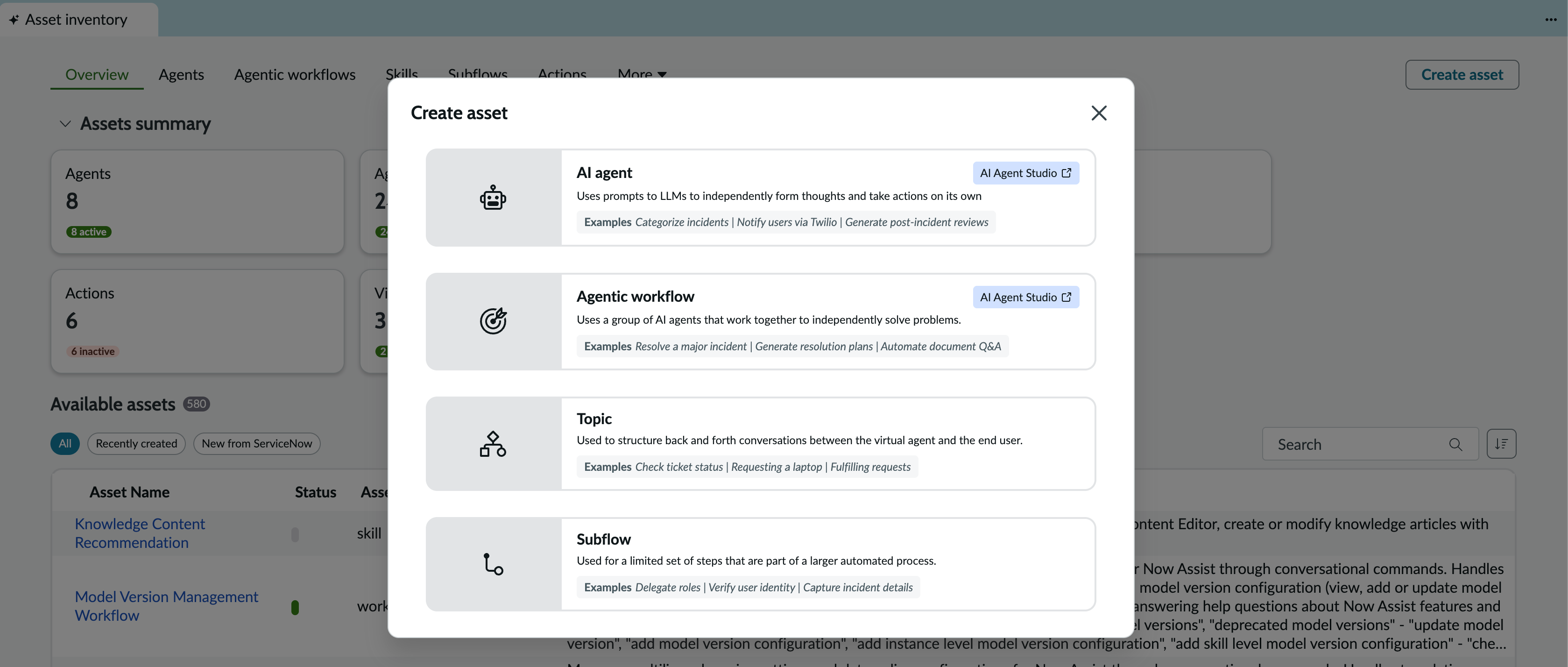Click the 6 inactive badge
This screenshot has width=1568, height=667.
(x=92, y=351)
